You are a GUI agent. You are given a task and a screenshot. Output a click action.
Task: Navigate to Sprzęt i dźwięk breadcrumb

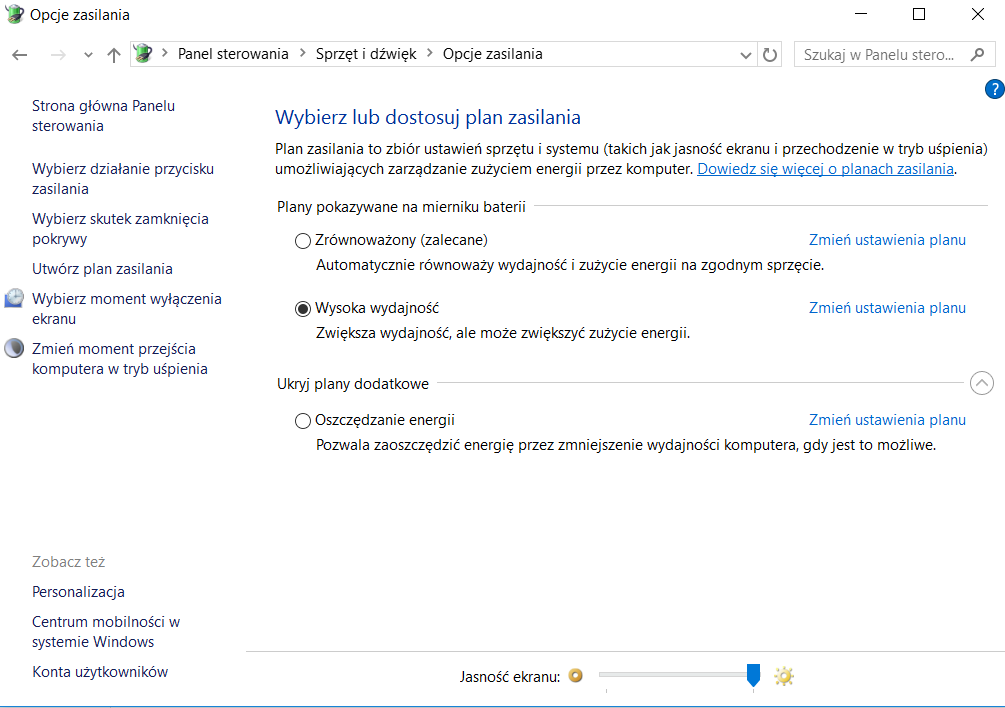pos(366,53)
